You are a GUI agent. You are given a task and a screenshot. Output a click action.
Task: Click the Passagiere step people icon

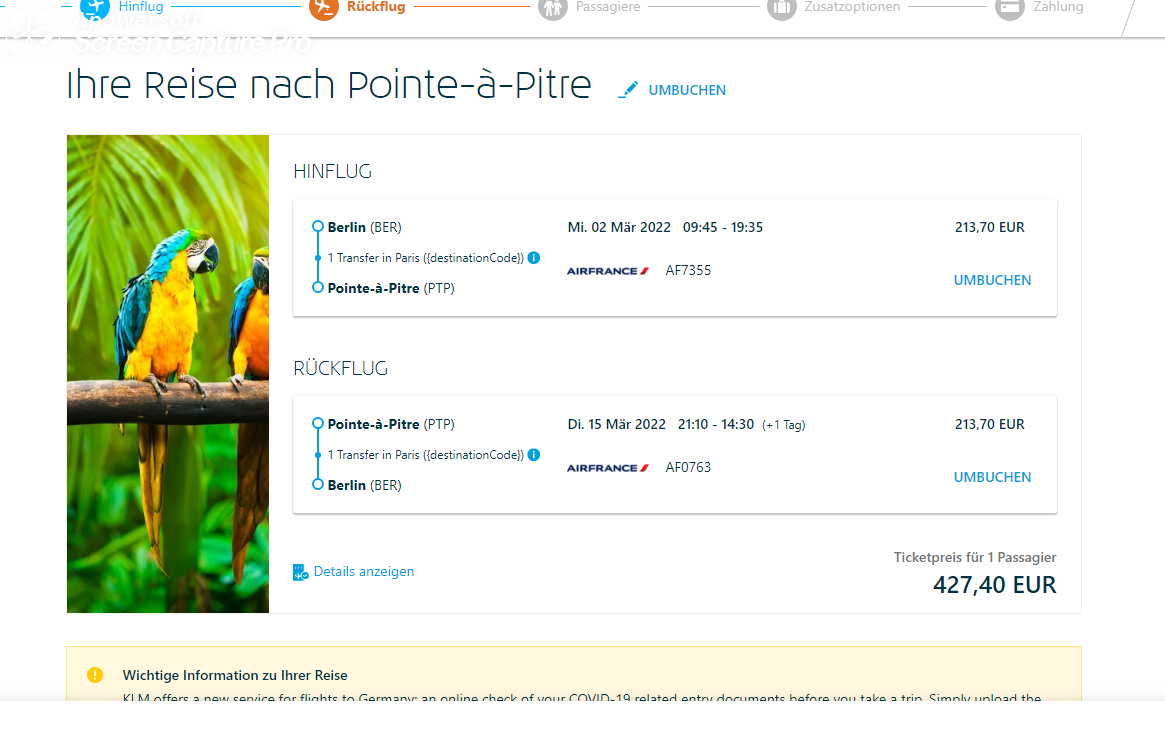[x=552, y=8]
